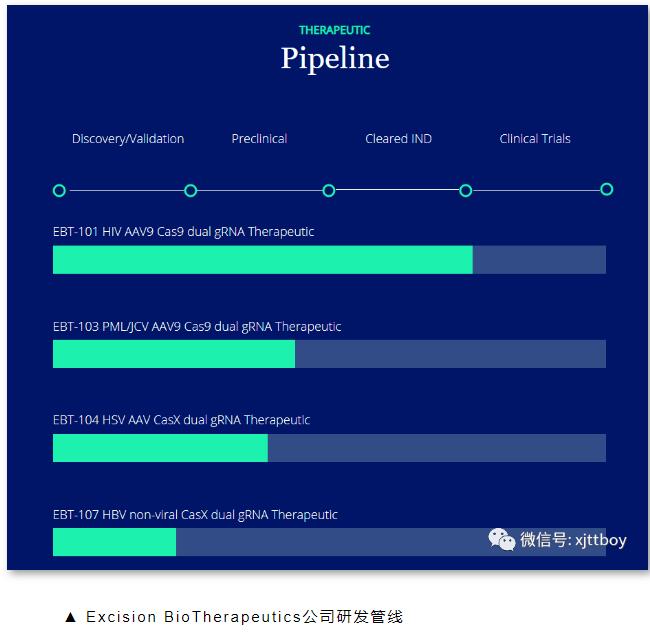This screenshot has width=650, height=634.
Task: Click the fourth timeline circle marker
Action: click(466, 191)
